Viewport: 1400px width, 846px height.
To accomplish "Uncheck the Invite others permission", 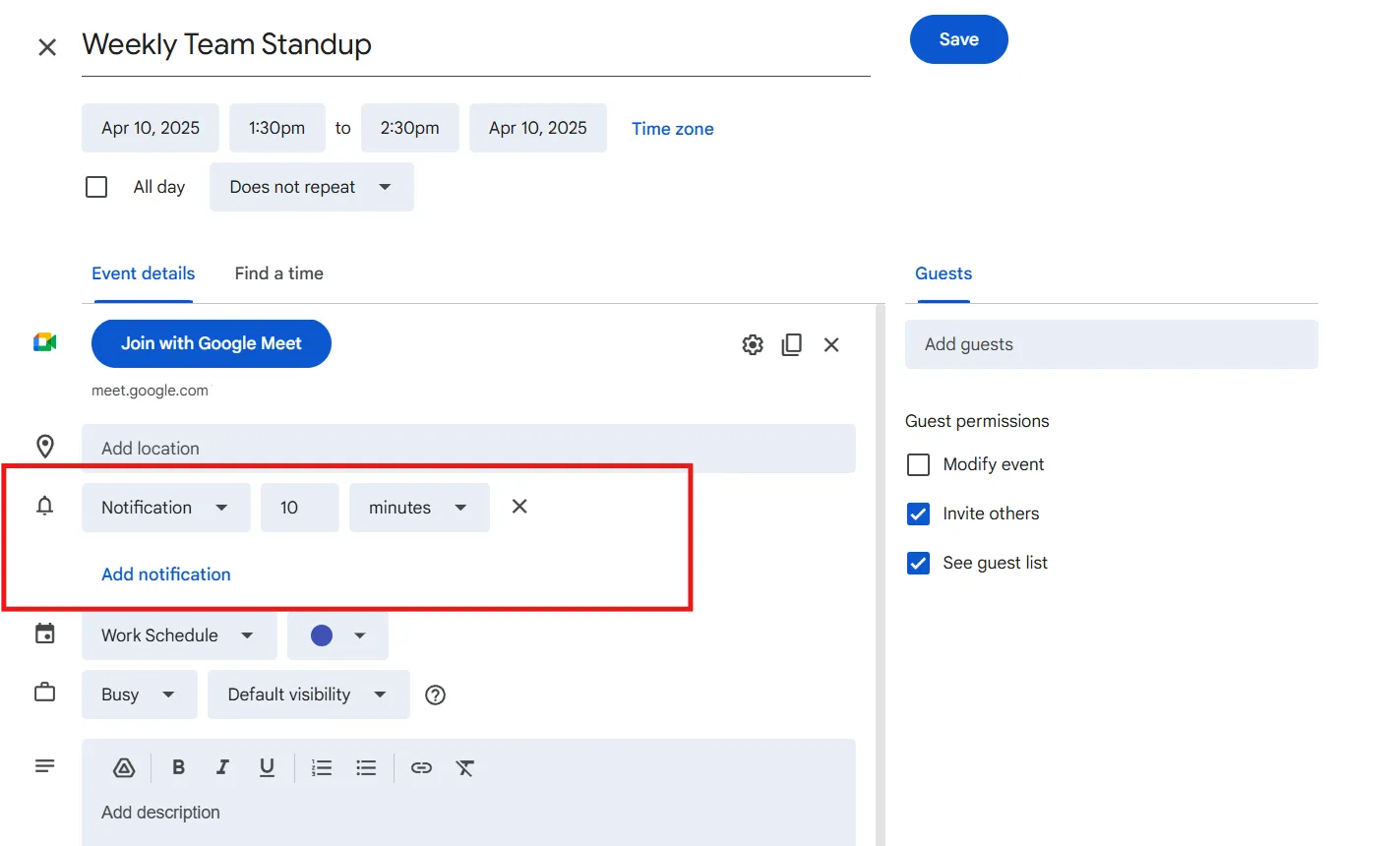I will tap(918, 514).
